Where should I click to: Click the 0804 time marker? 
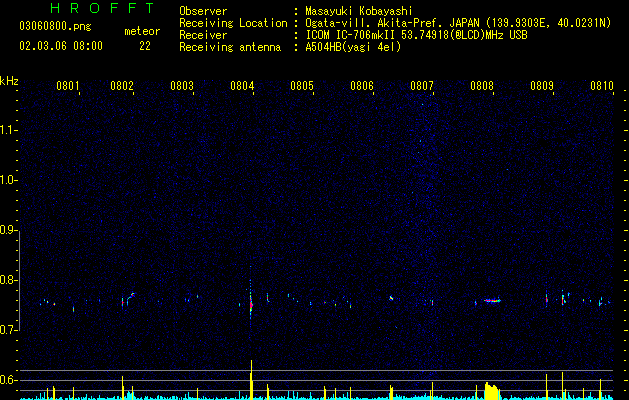pos(242,86)
